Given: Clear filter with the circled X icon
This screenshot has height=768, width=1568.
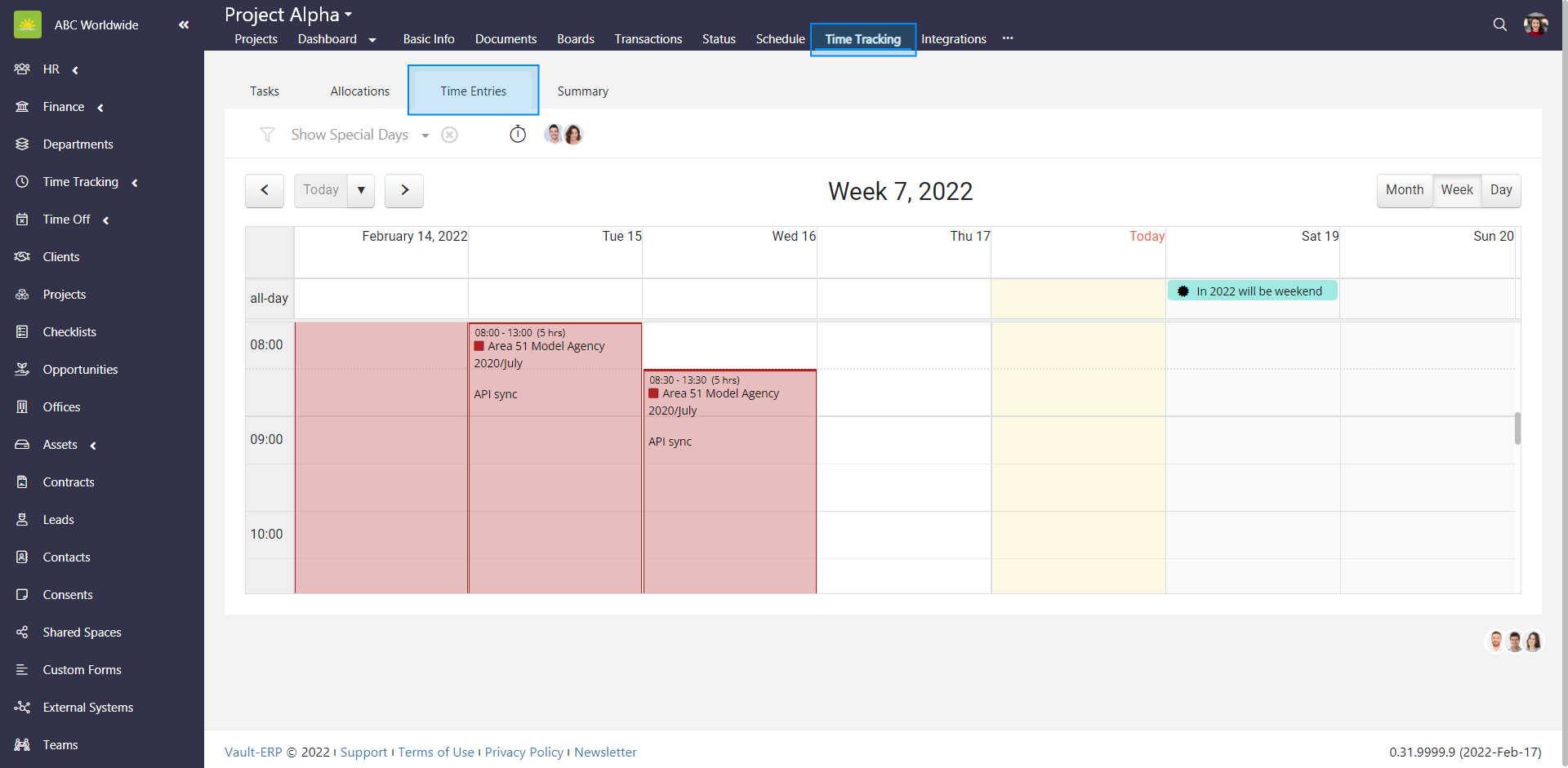Looking at the screenshot, I should tap(449, 135).
